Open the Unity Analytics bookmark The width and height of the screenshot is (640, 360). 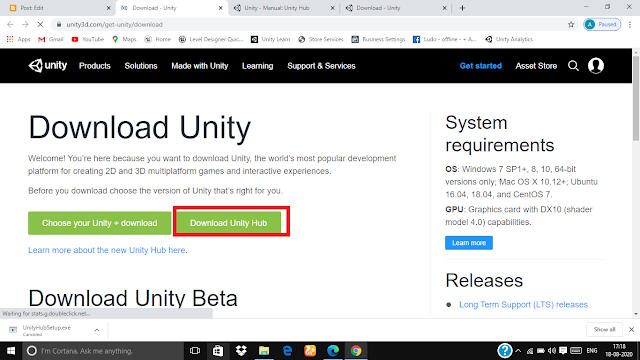coord(509,39)
